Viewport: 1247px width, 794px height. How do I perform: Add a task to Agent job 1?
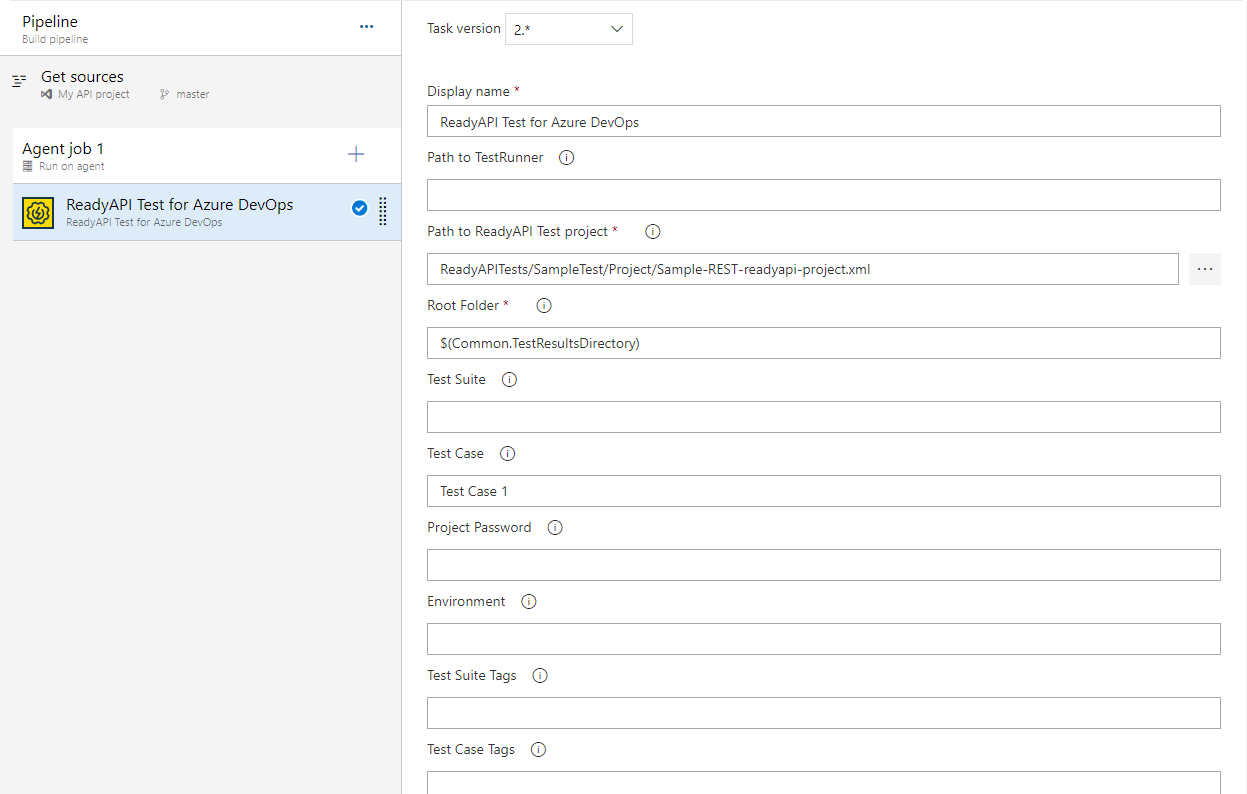pyautogui.click(x=356, y=154)
